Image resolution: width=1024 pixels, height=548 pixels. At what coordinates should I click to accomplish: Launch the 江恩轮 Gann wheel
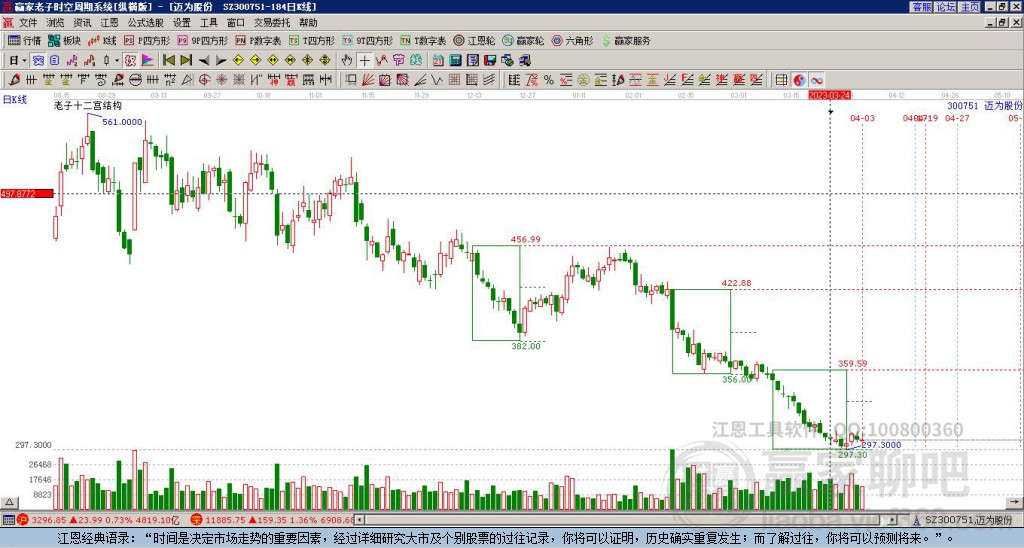474,40
